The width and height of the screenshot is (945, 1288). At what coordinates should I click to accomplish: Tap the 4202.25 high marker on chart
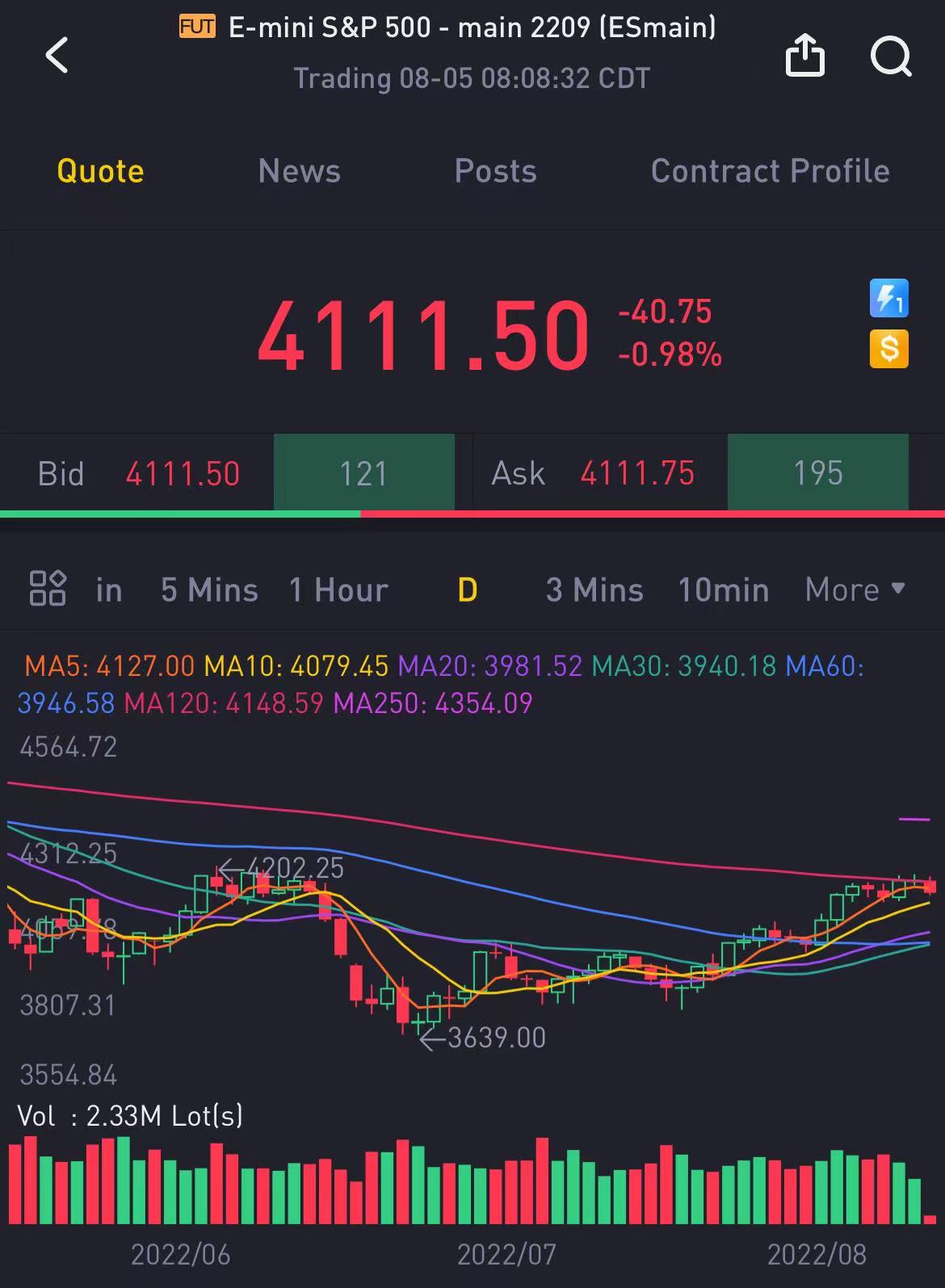[x=281, y=868]
